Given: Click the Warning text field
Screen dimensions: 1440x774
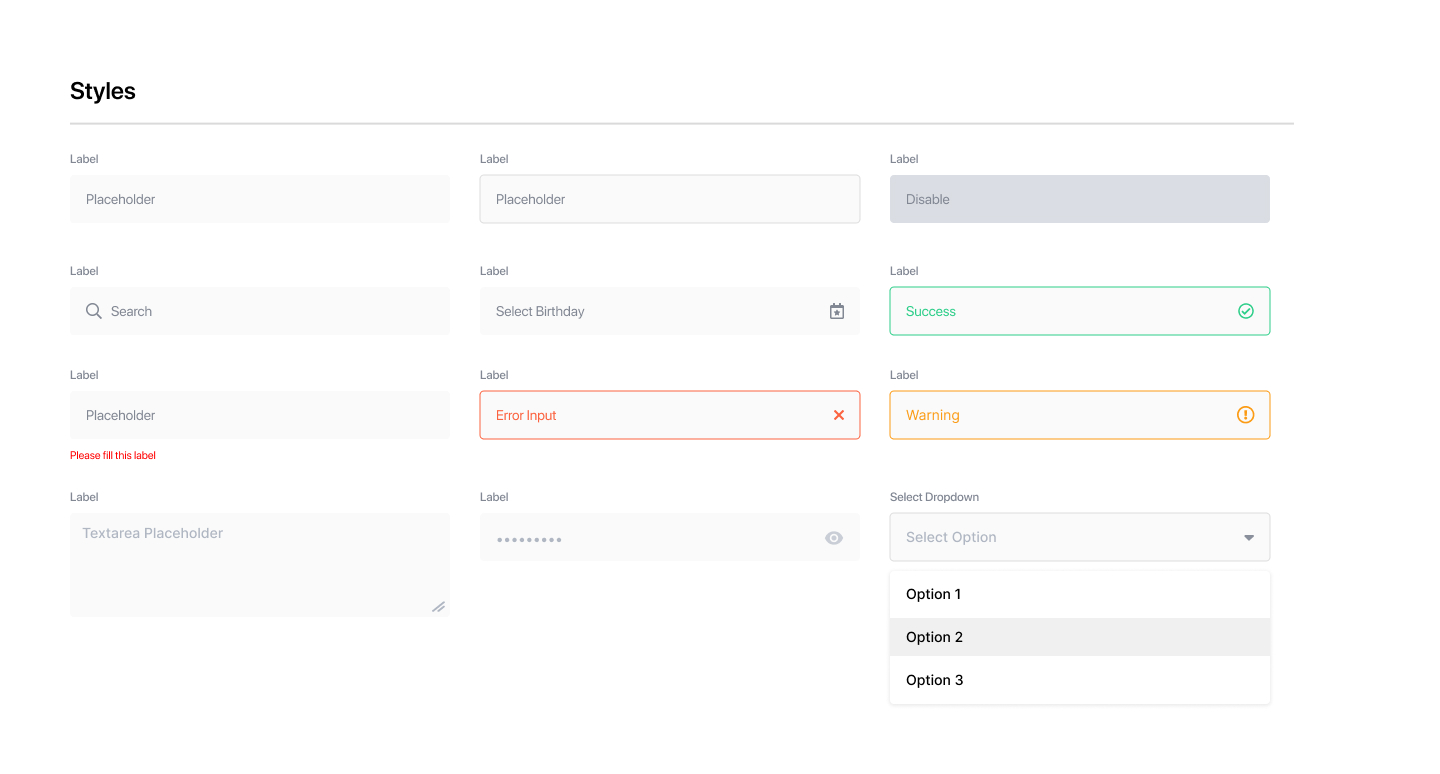Looking at the screenshot, I should tap(1060, 415).
